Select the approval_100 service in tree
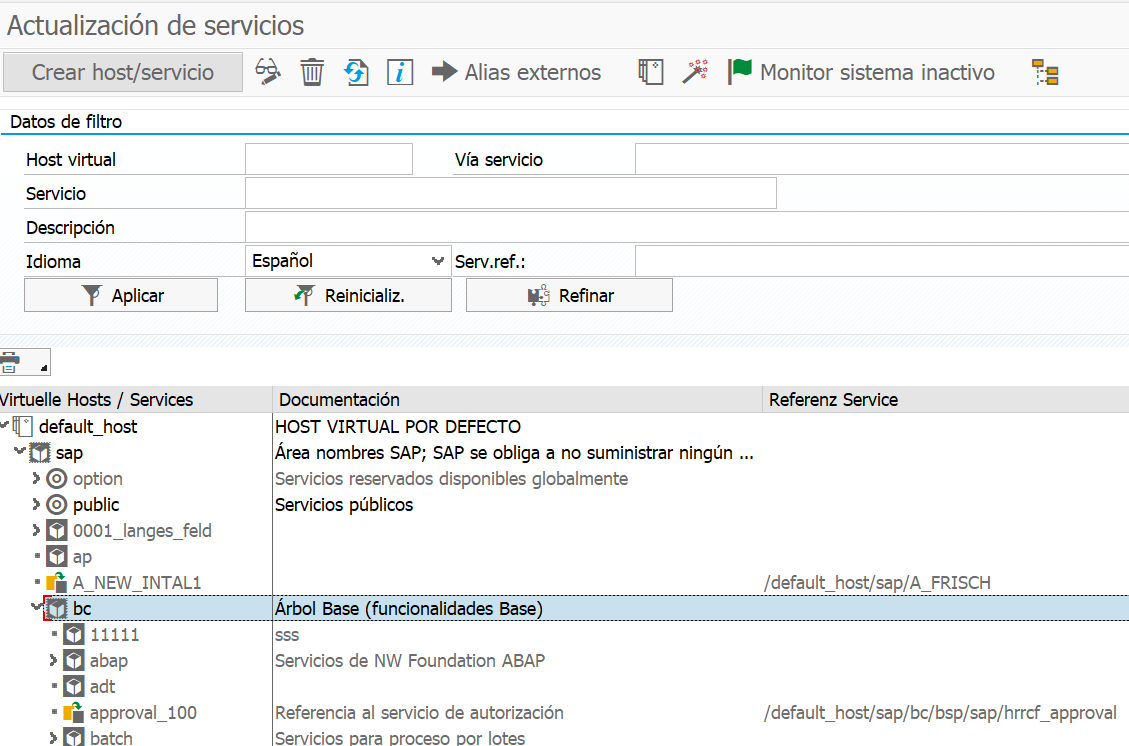1129x746 pixels. click(142, 713)
